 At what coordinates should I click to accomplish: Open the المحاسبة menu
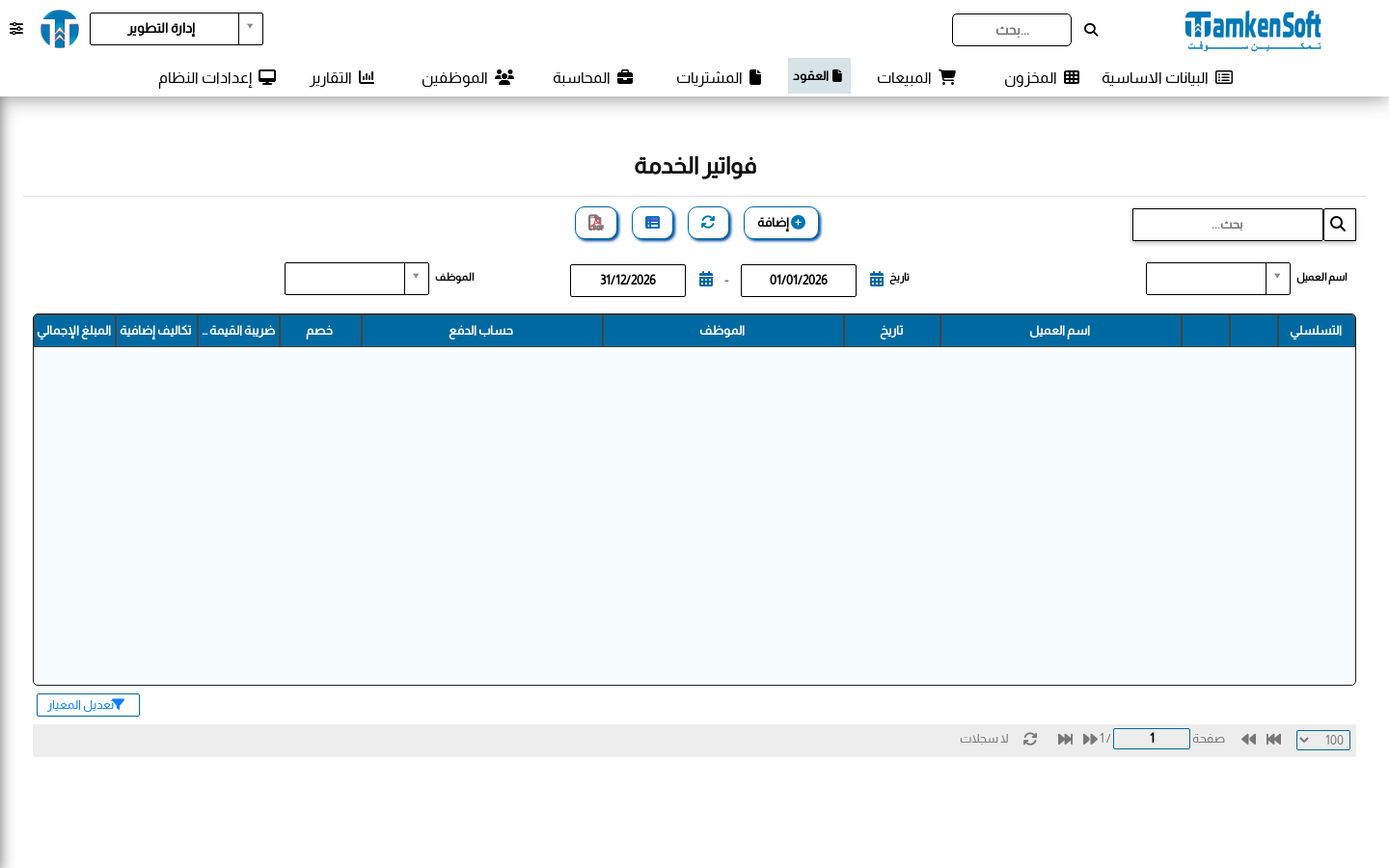[x=593, y=77]
